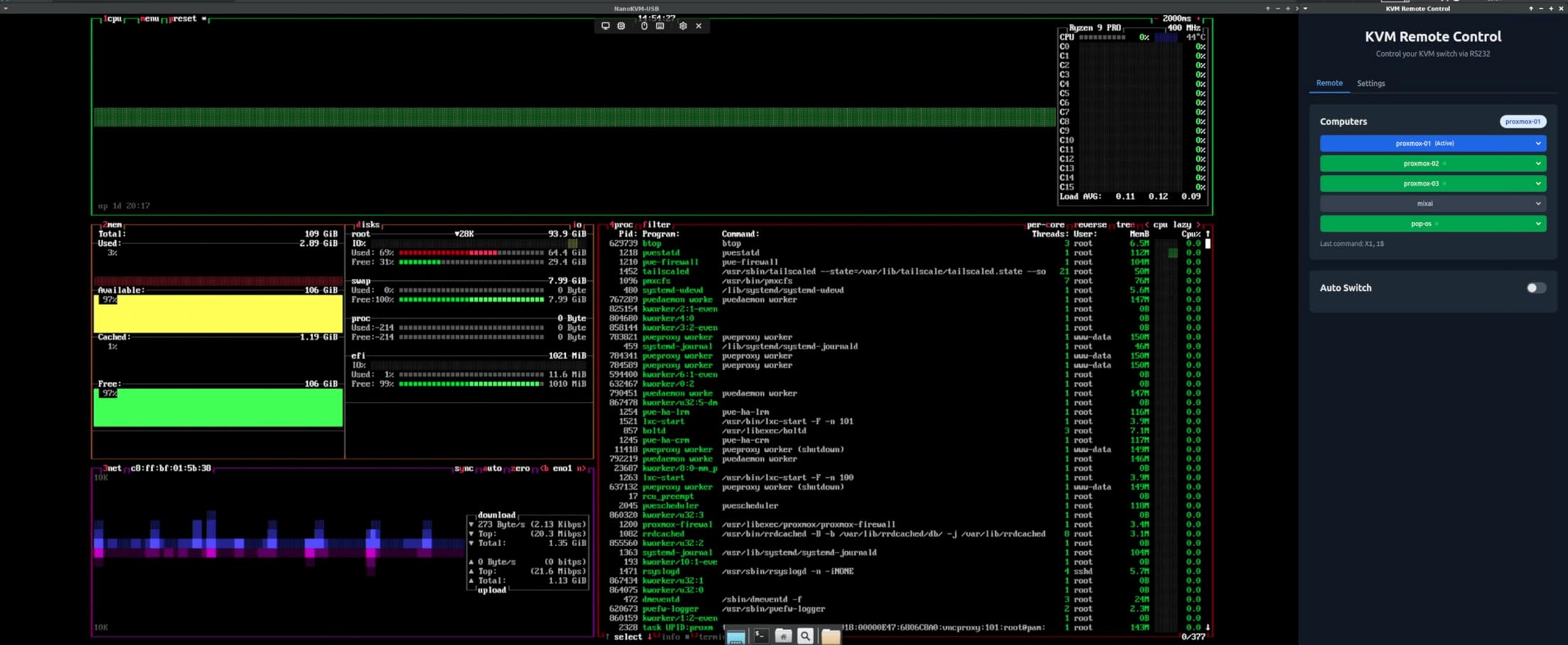Click the magnifier search icon in dock
The height and width of the screenshot is (645, 1568).
805,636
